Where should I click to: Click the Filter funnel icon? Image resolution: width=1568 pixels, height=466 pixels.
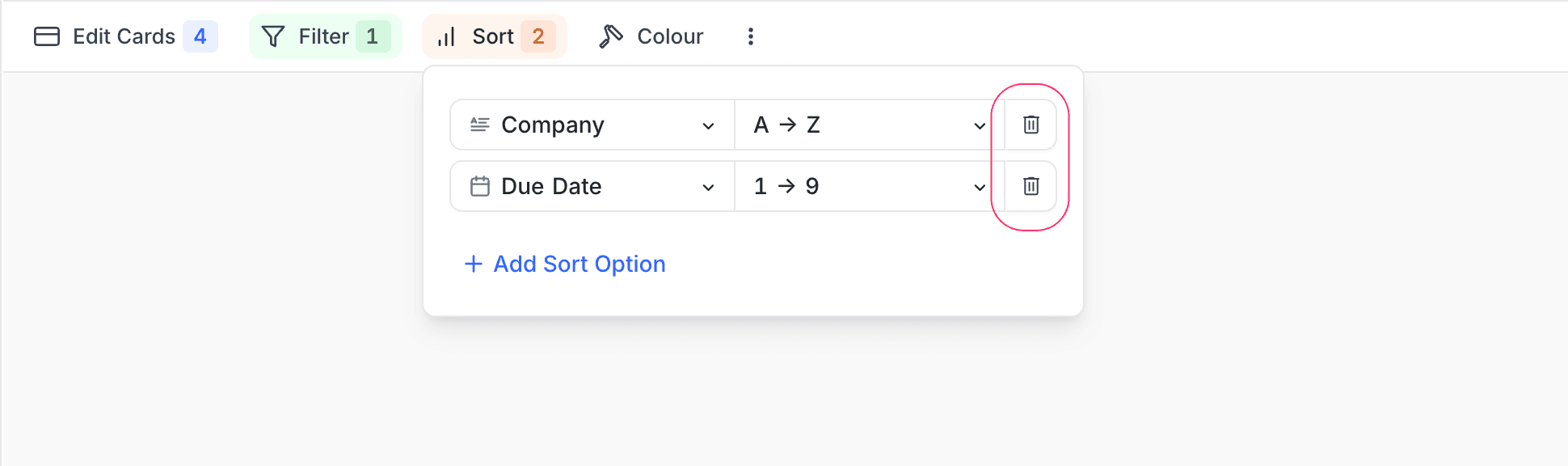tap(273, 36)
